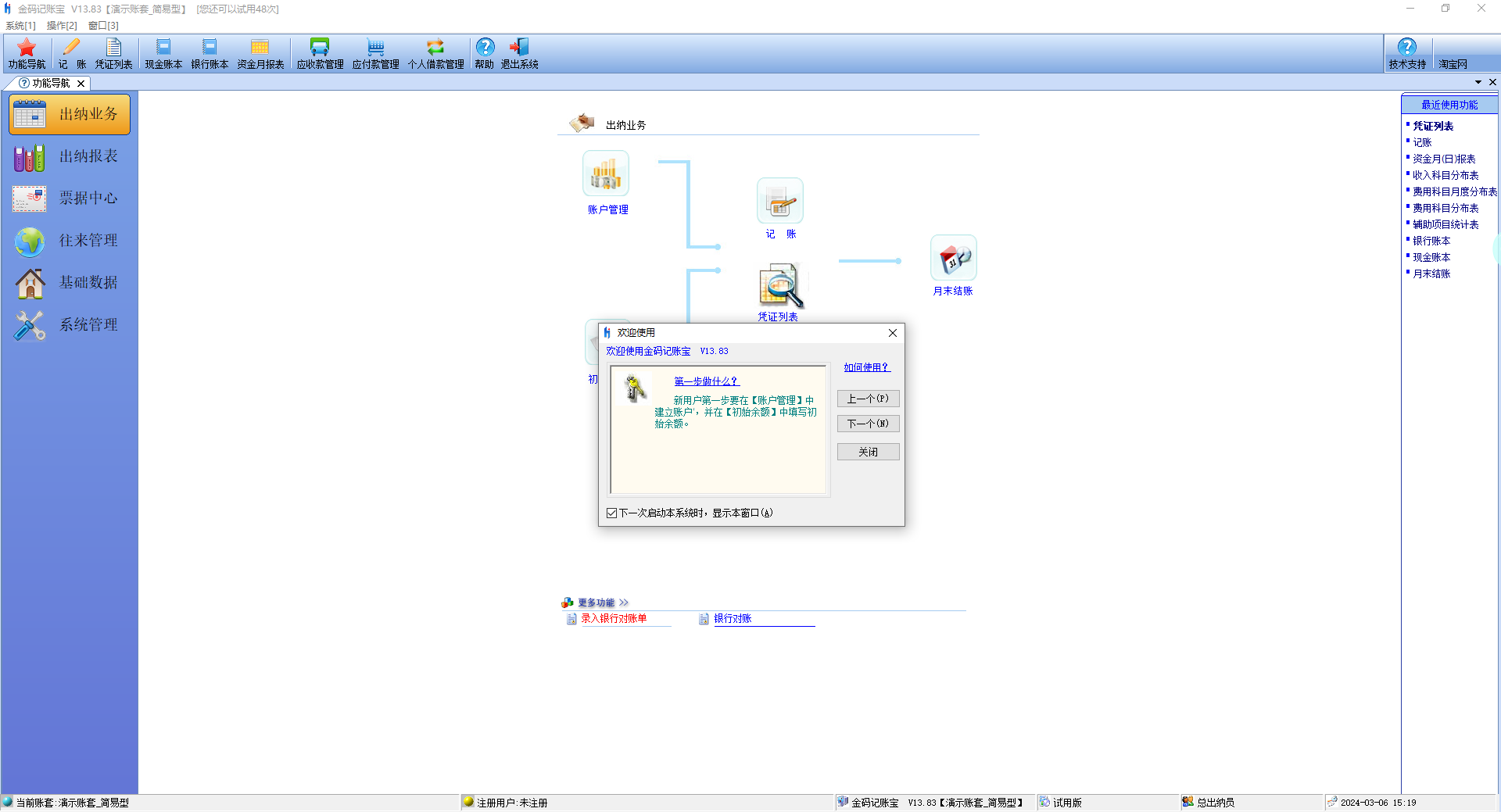Click 关闭 button in welcome dialog
Image resolution: width=1501 pixels, height=812 pixels.
click(868, 452)
